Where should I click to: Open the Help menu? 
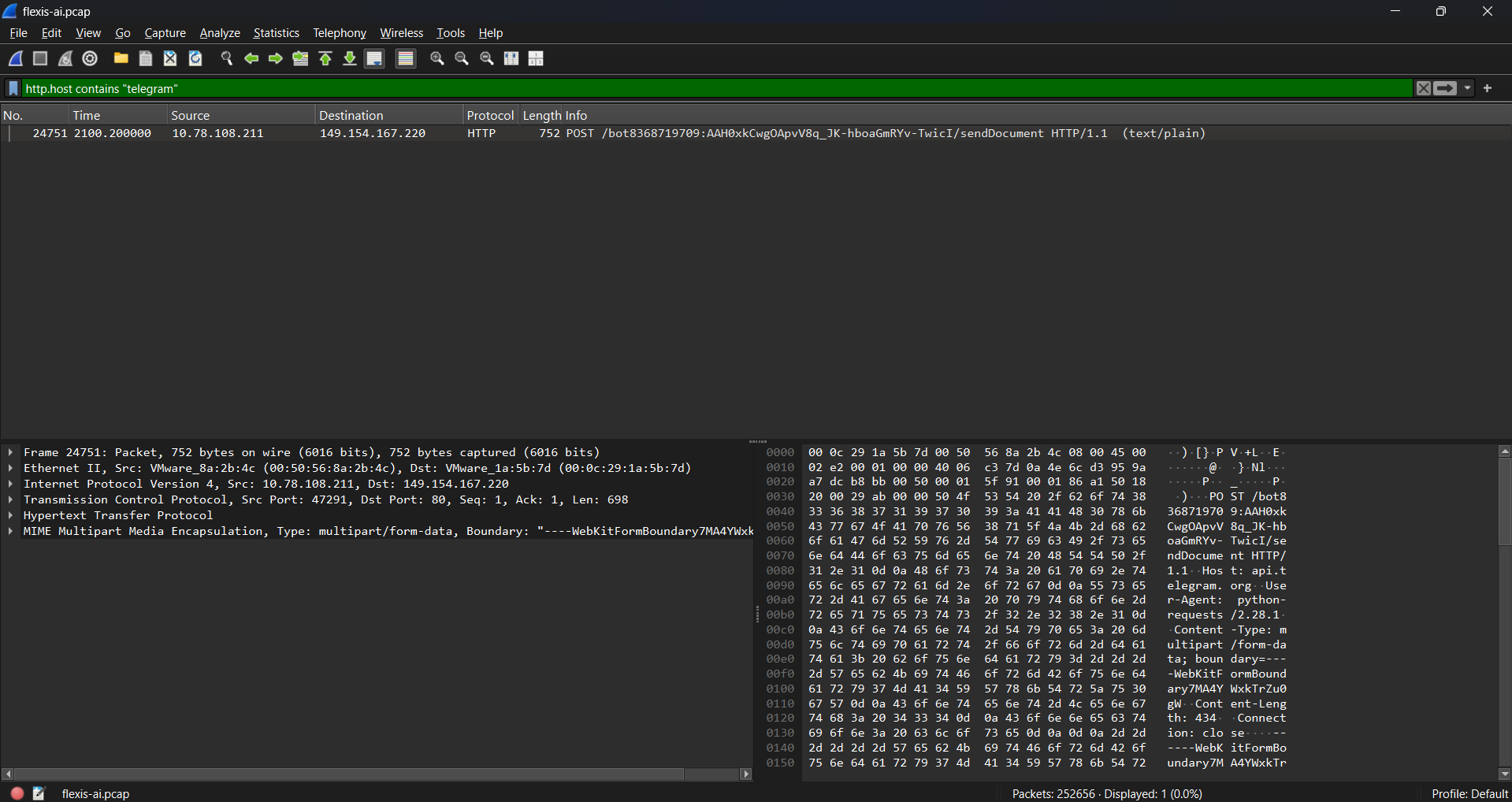click(x=491, y=33)
